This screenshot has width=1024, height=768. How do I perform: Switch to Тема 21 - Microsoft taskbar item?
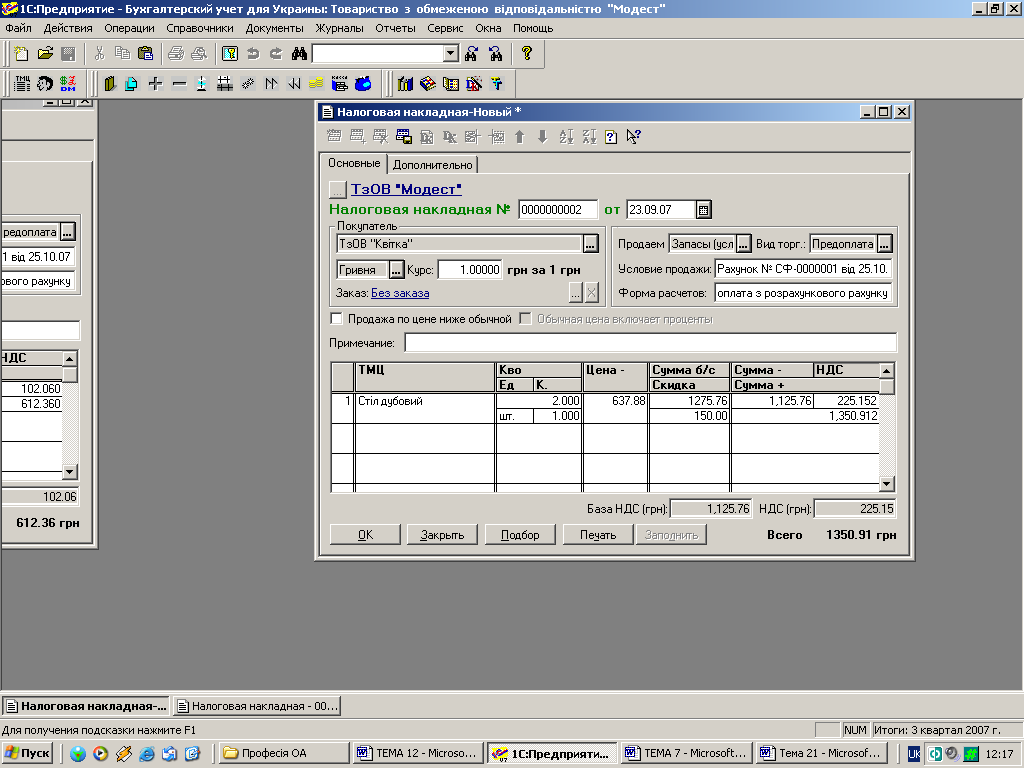(x=822, y=754)
